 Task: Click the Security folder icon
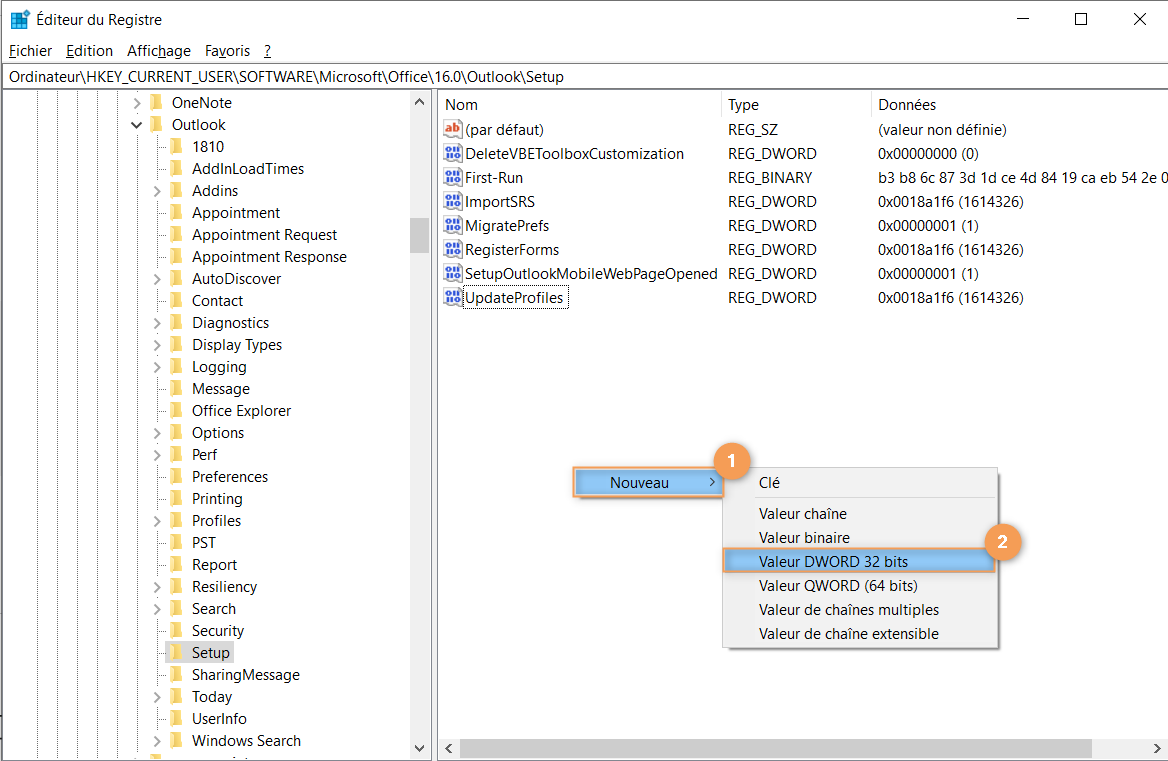click(x=177, y=630)
